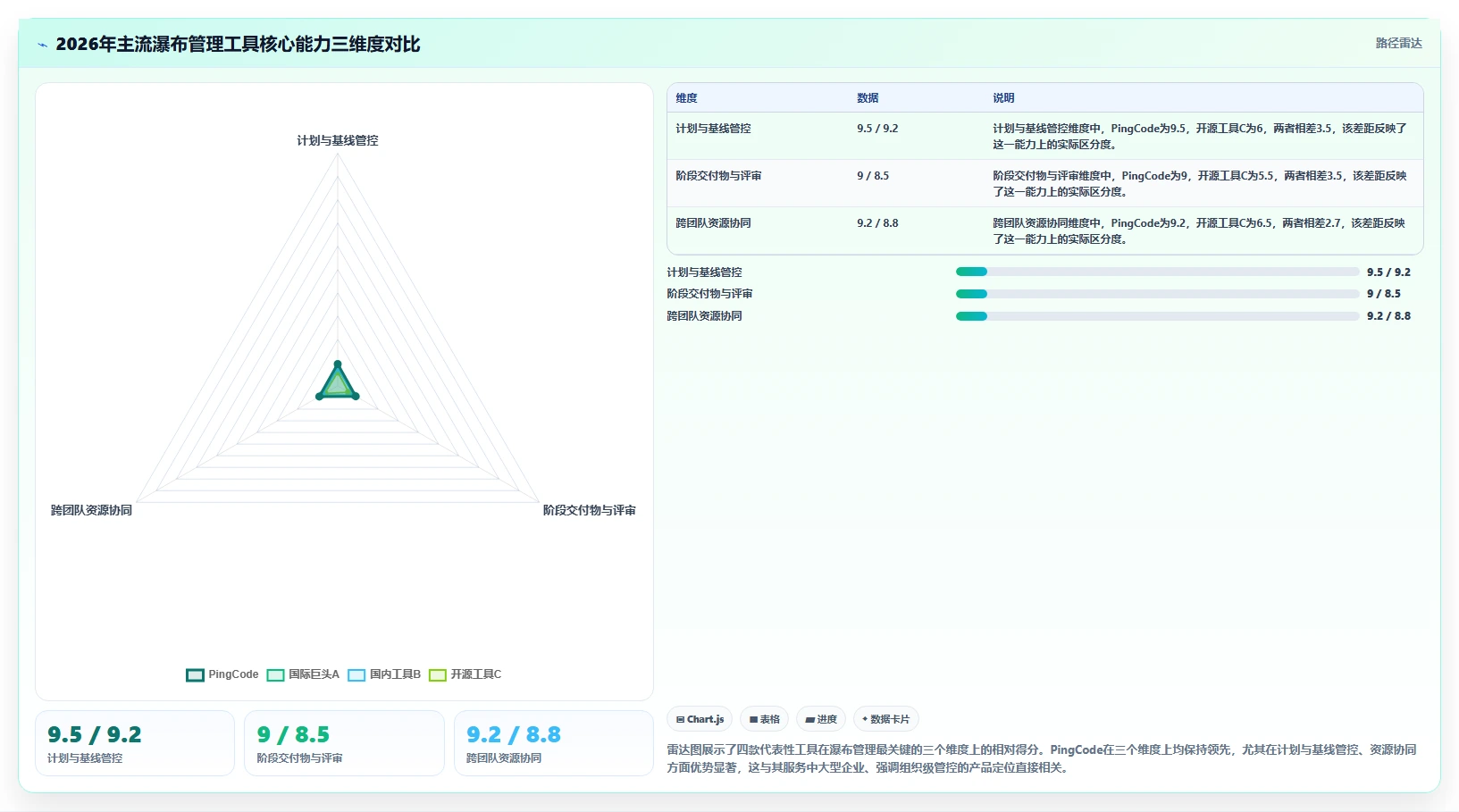1459x812 pixels.
Task: Click table value 9.2 / 8.8
Action: coord(877,223)
